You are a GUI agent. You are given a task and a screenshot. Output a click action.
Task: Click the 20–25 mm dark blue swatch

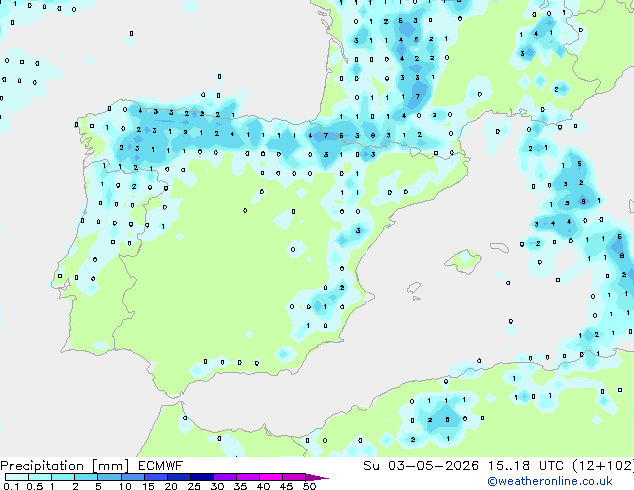pos(178,477)
